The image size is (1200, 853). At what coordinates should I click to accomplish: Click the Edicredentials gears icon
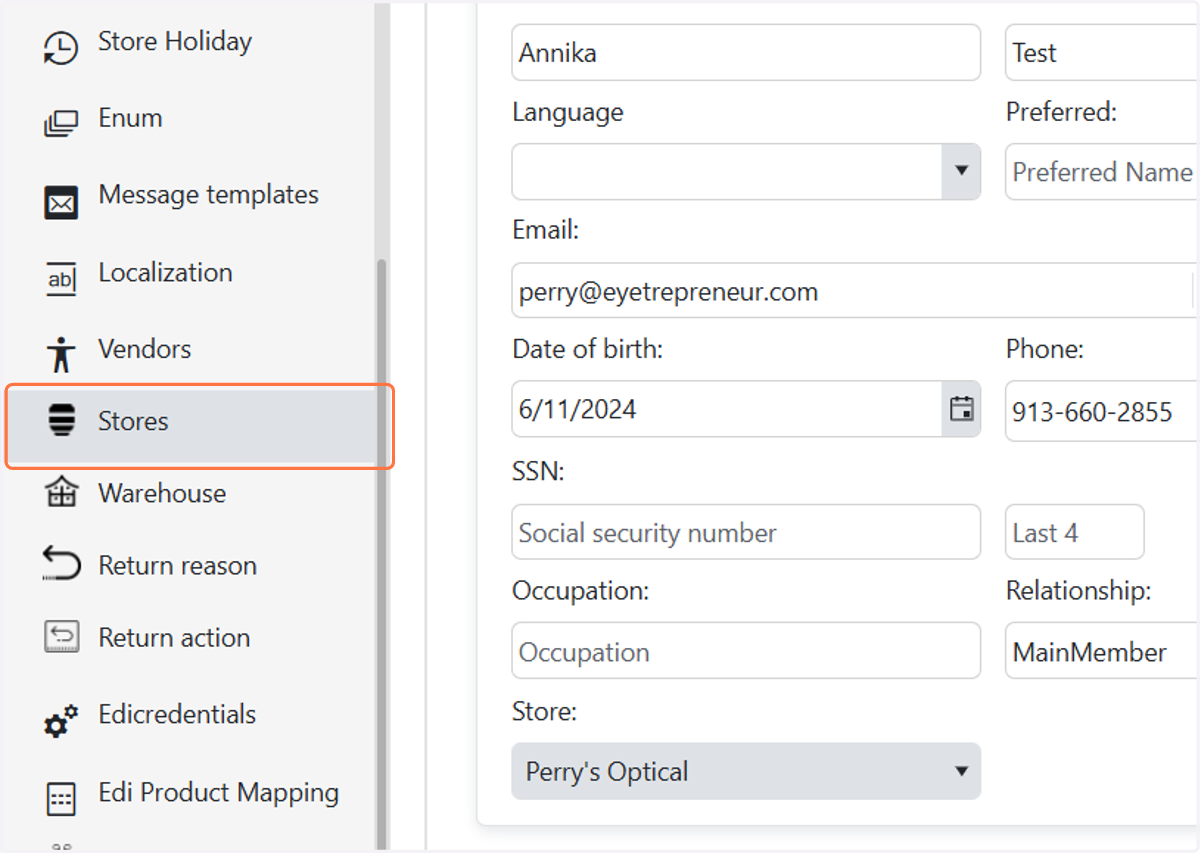[61, 721]
